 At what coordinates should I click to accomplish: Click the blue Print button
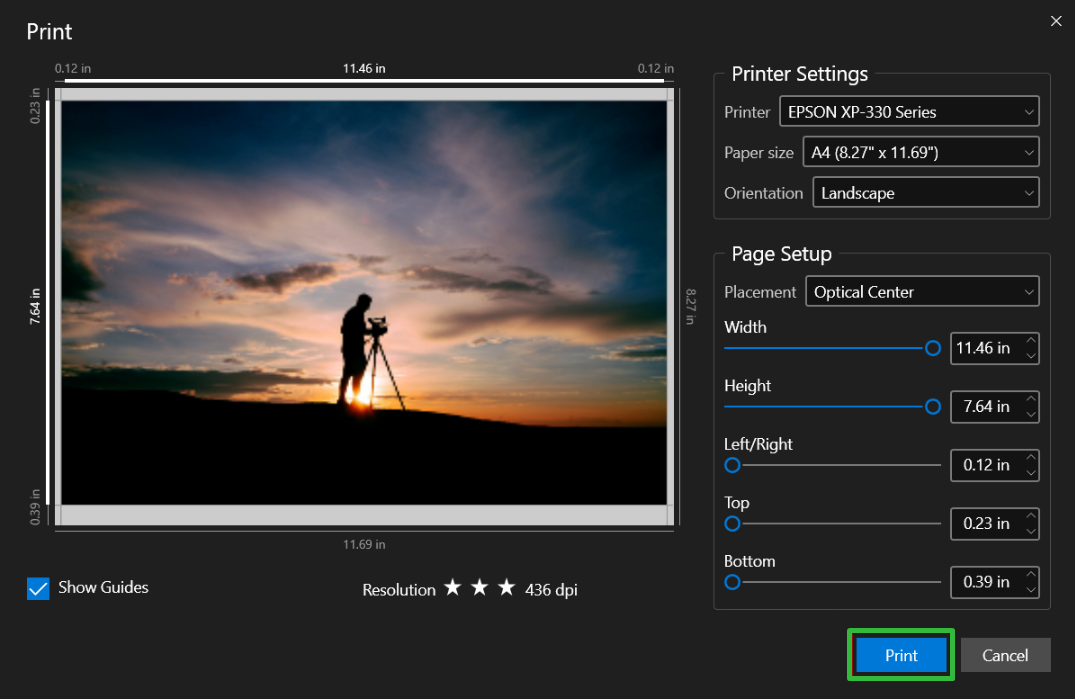(x=901, y=655)
